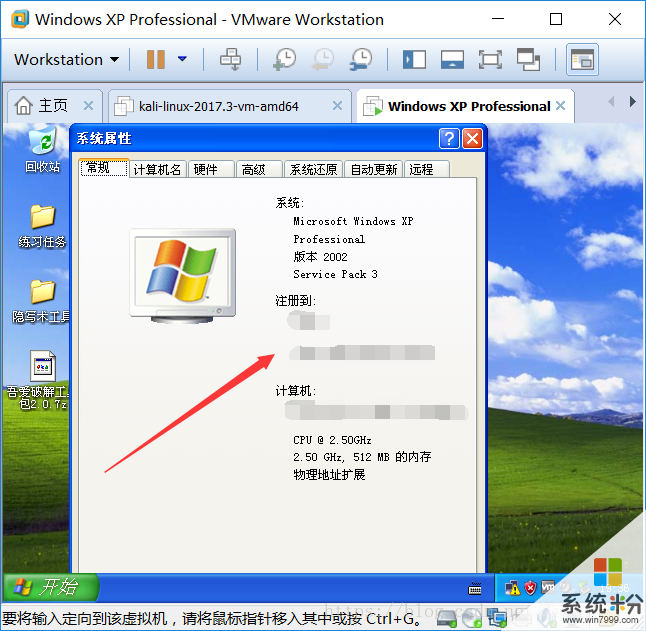Toggle the library sidebar view
This screenshot has height=631, width=646.
[414, 60]
